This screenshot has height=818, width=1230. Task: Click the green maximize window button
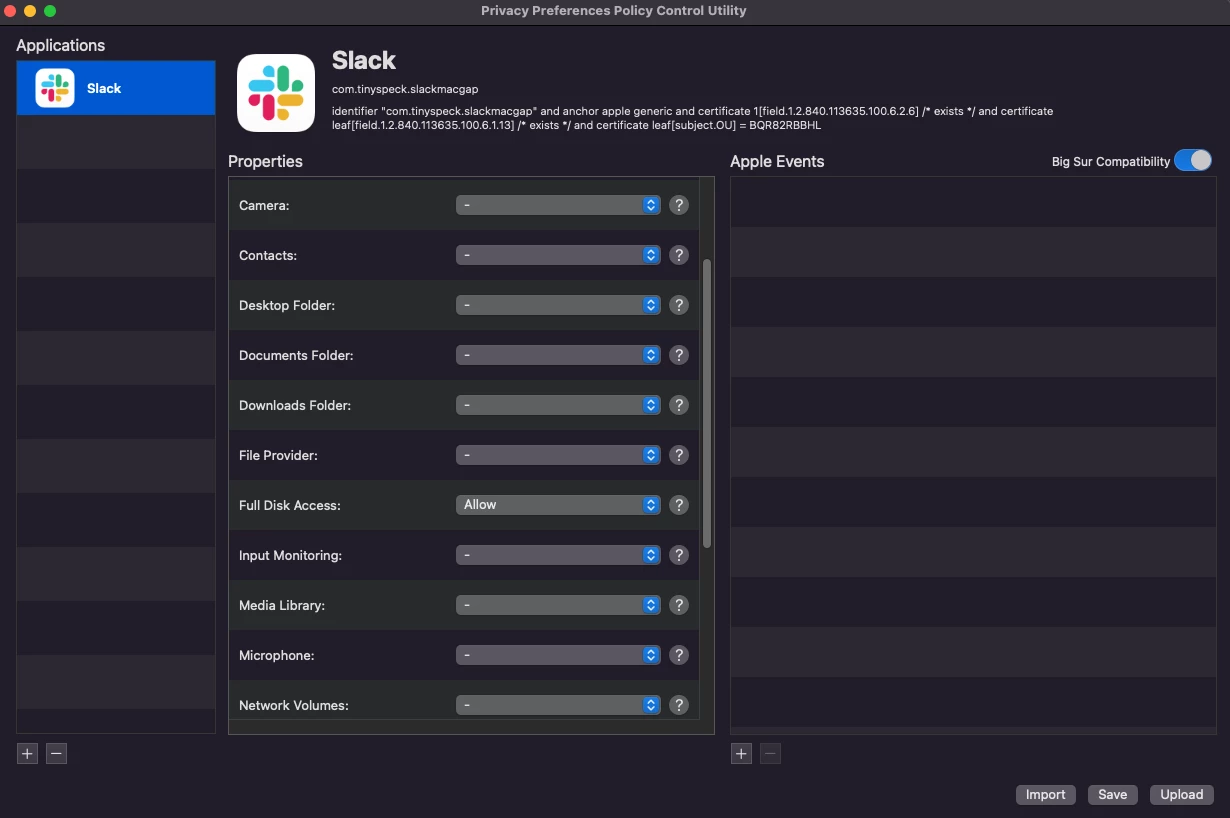tap(50, 11)
